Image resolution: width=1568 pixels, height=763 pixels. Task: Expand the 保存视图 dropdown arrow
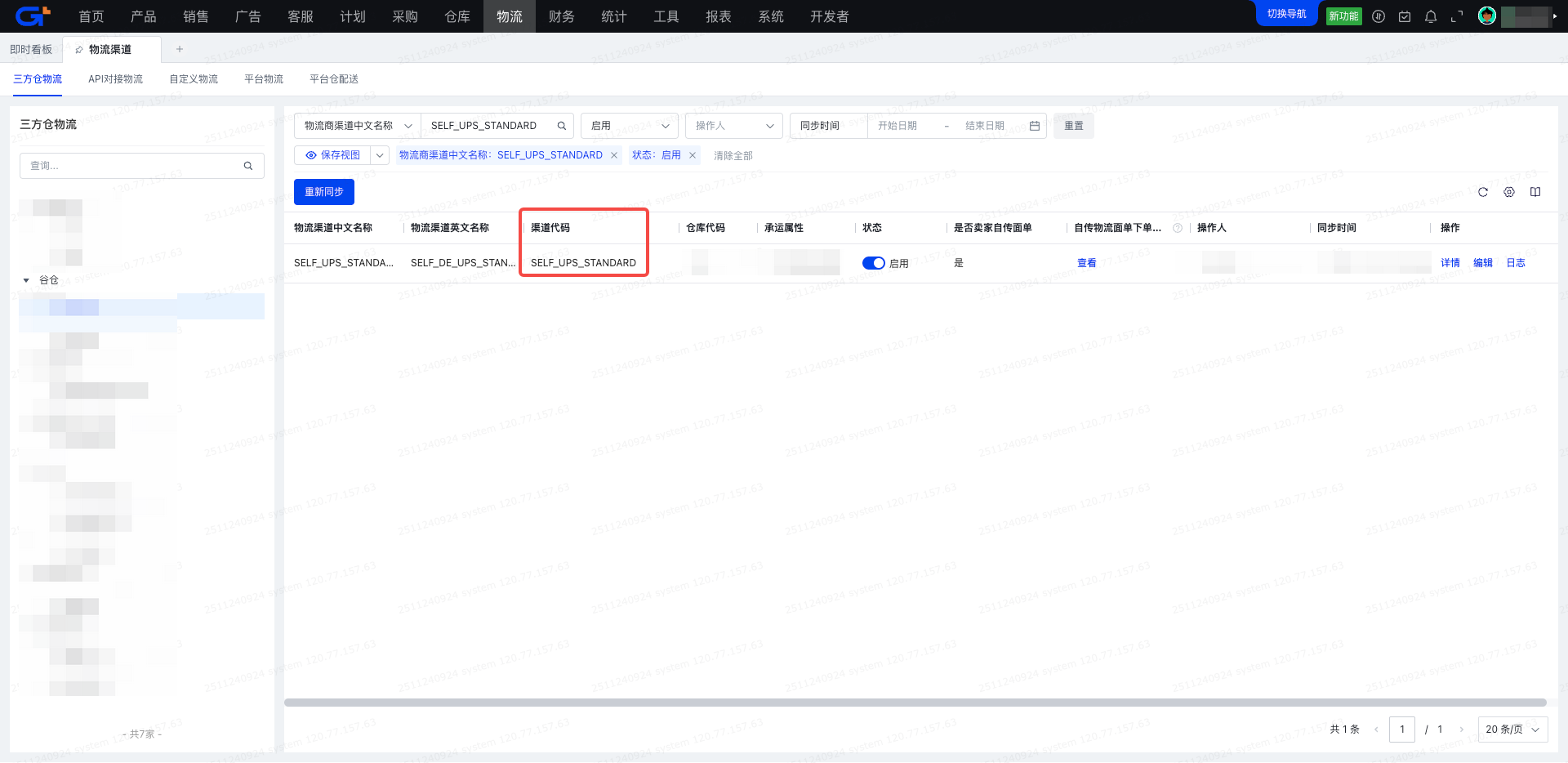[x=380, y=155]
